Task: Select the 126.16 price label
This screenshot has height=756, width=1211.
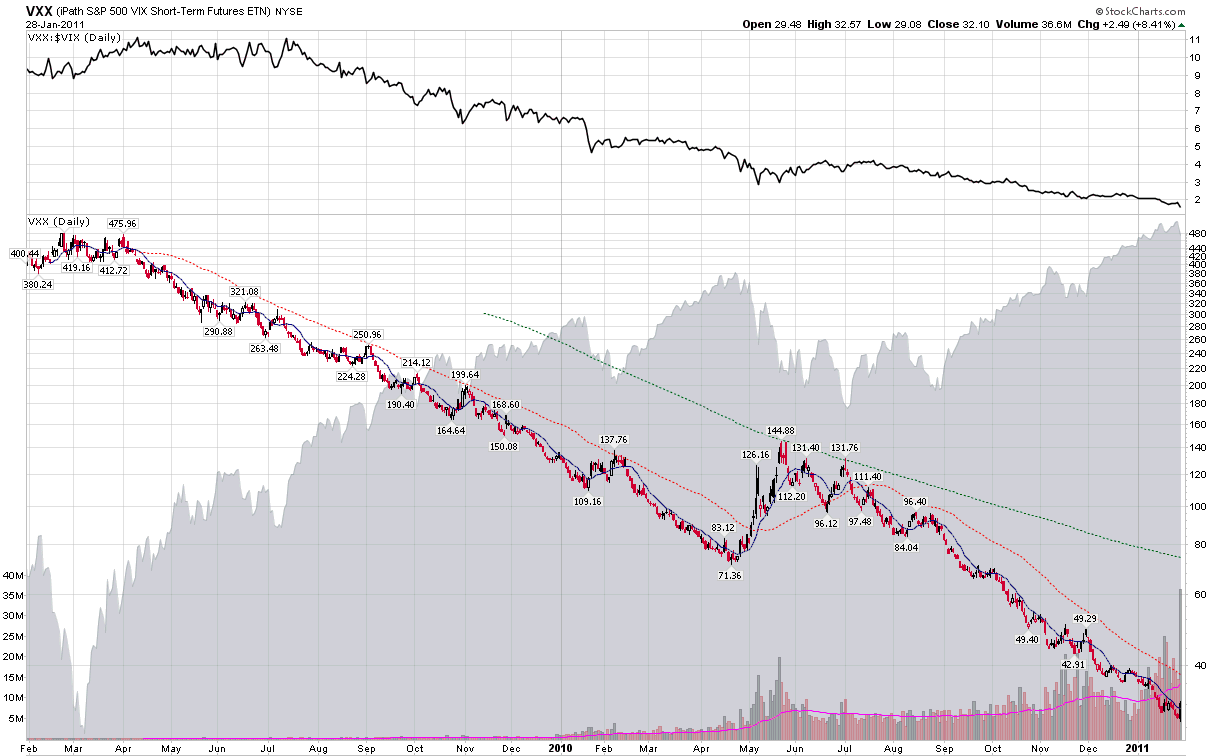Action: (x=757, y=455)
